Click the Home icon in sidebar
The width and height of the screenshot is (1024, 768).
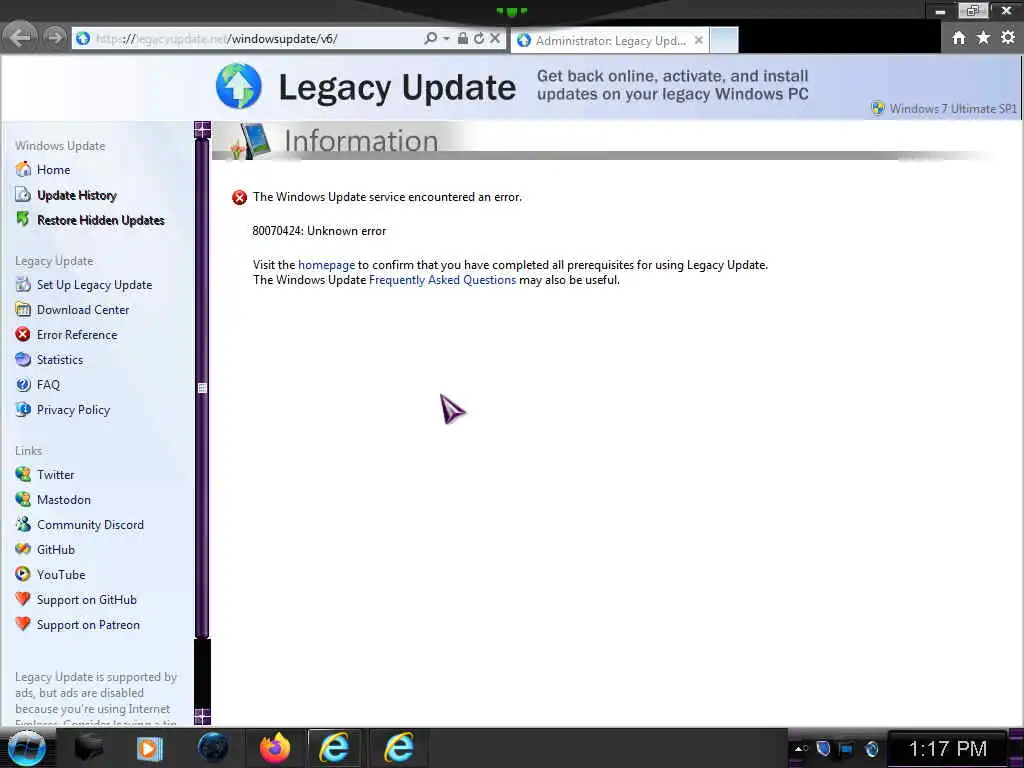[23, 169]
